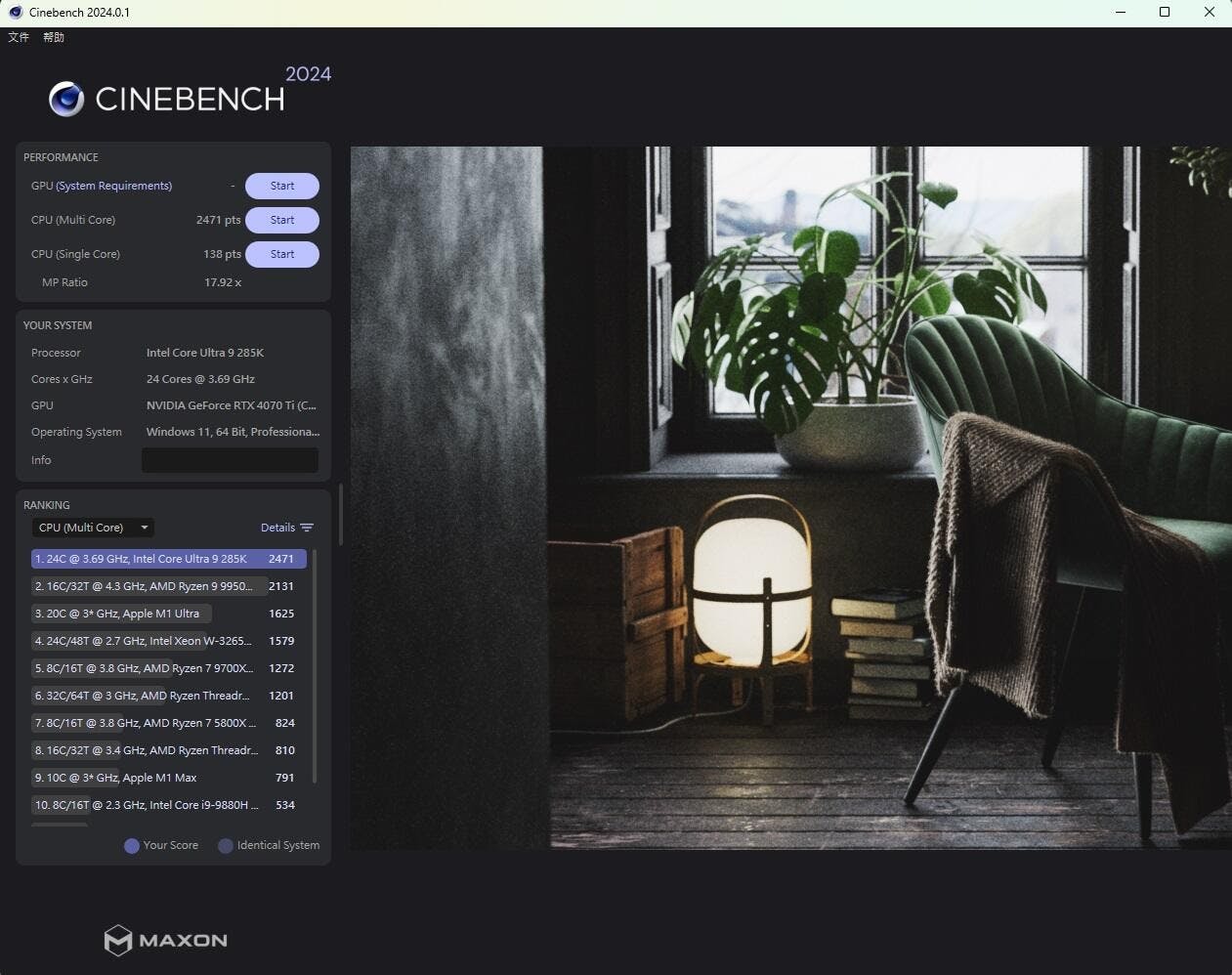Viewport: 1232px width, 975px height.
Task: Select the Apple M1 Max ranking row
Action: point(169,778)
